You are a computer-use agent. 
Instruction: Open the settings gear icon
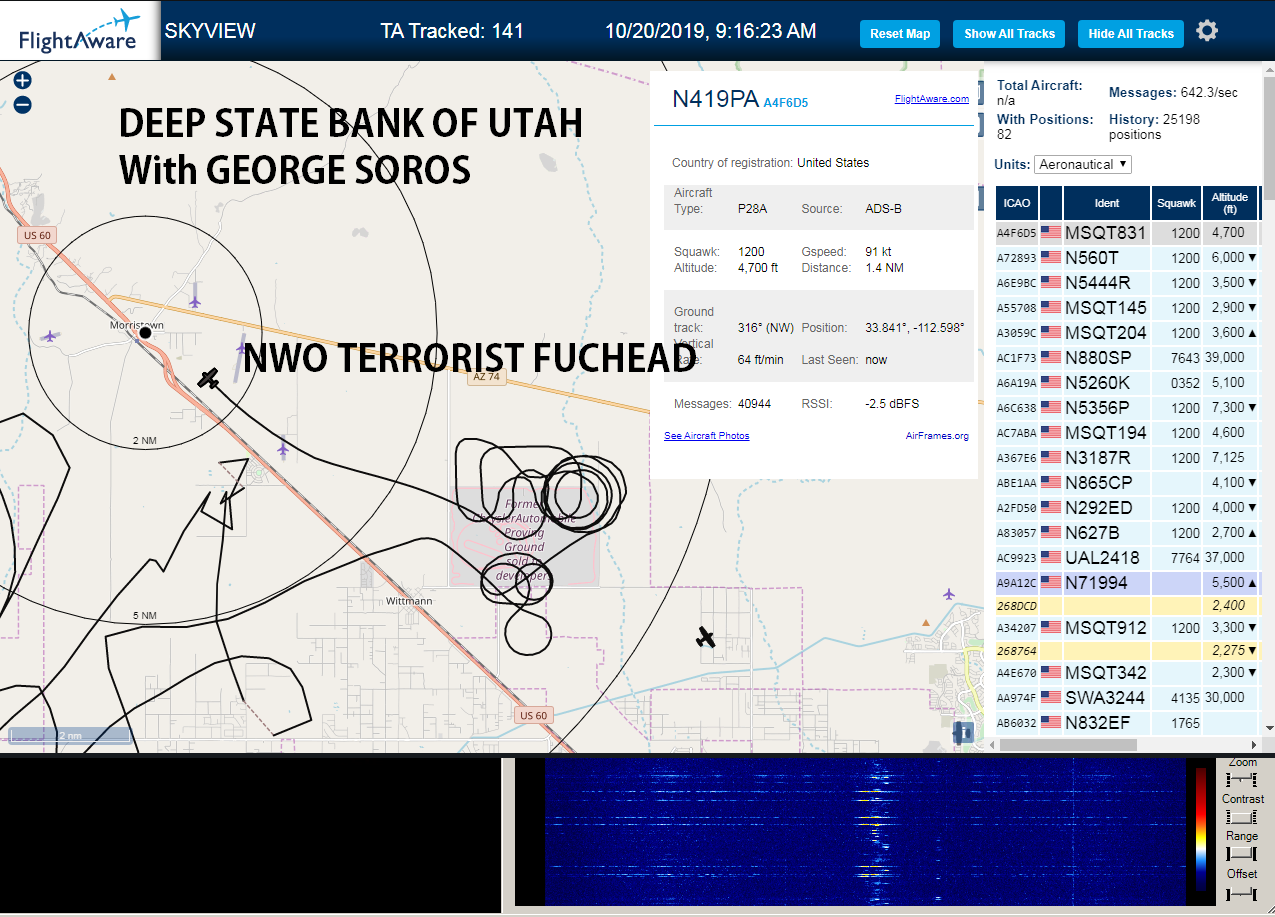1207,31
